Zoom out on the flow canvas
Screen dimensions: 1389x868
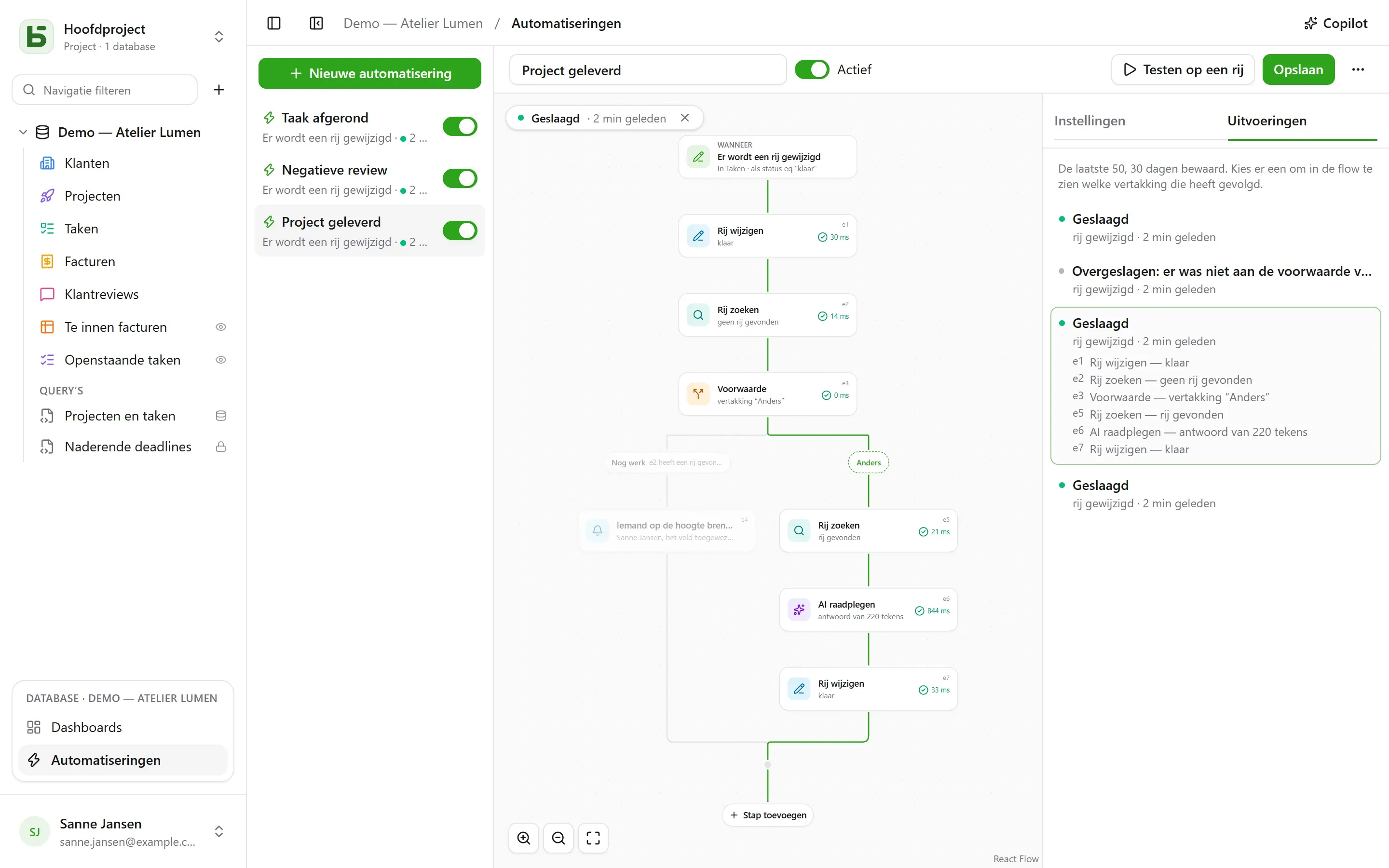point(558,838)
